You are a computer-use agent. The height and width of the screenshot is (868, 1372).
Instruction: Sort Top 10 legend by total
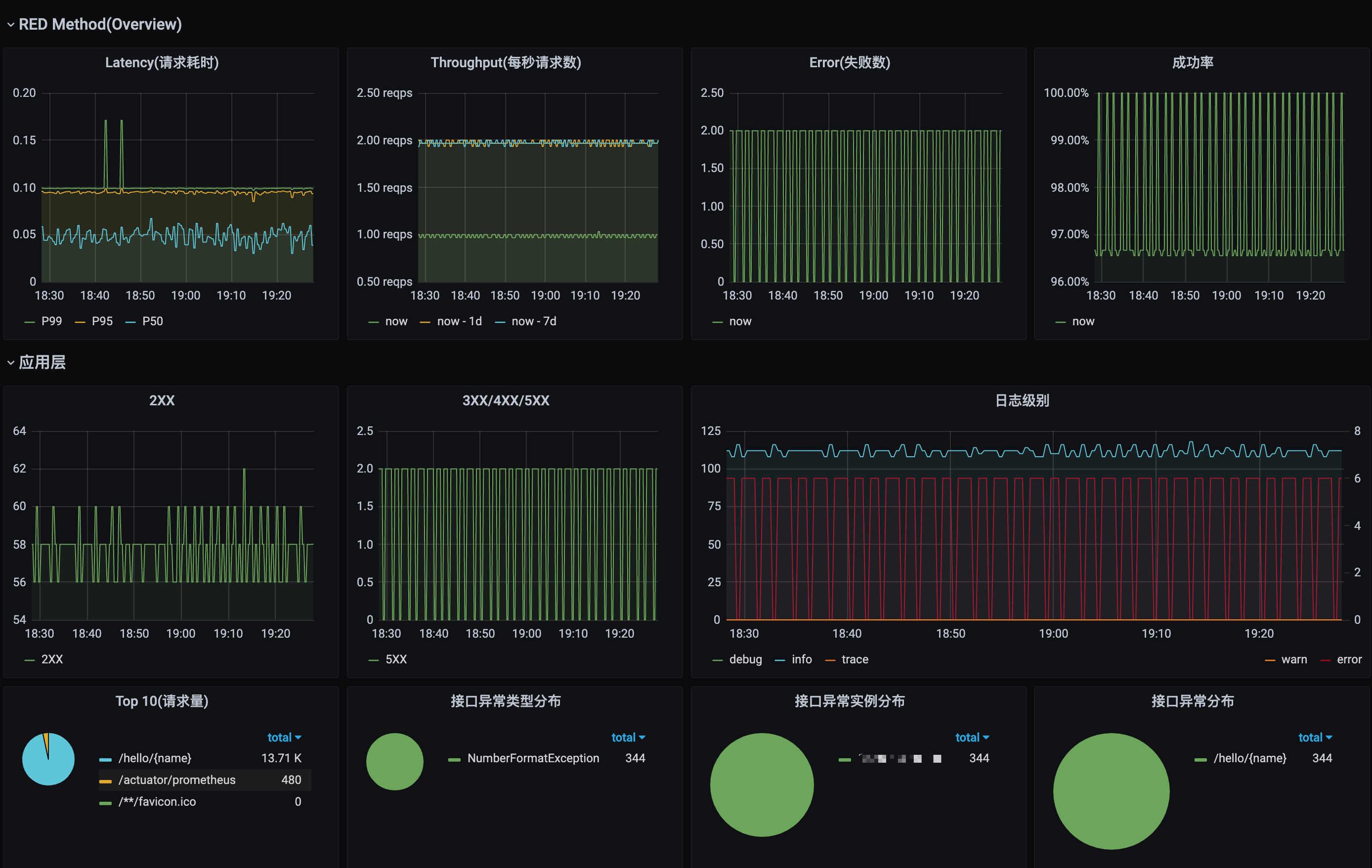click(x=284, y=738)
